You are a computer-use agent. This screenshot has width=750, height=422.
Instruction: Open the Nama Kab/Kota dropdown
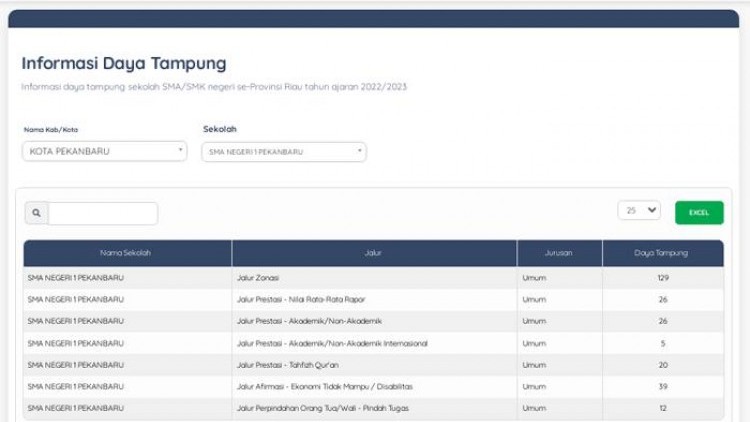(x=104, y=151)
